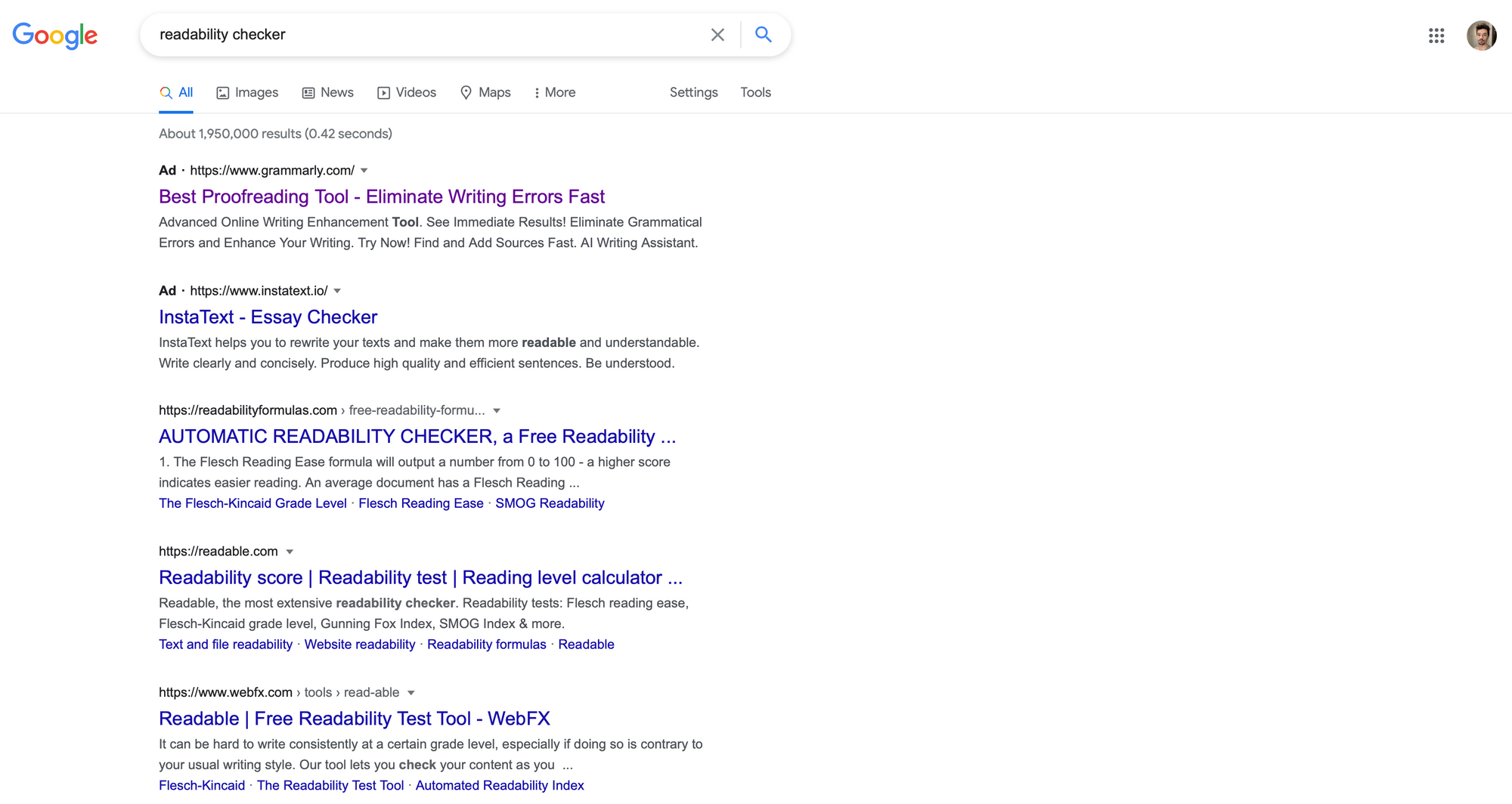Screen dimensions: 1512x804
Task: Clear the search query with the X
Action: tap(717, 35)
